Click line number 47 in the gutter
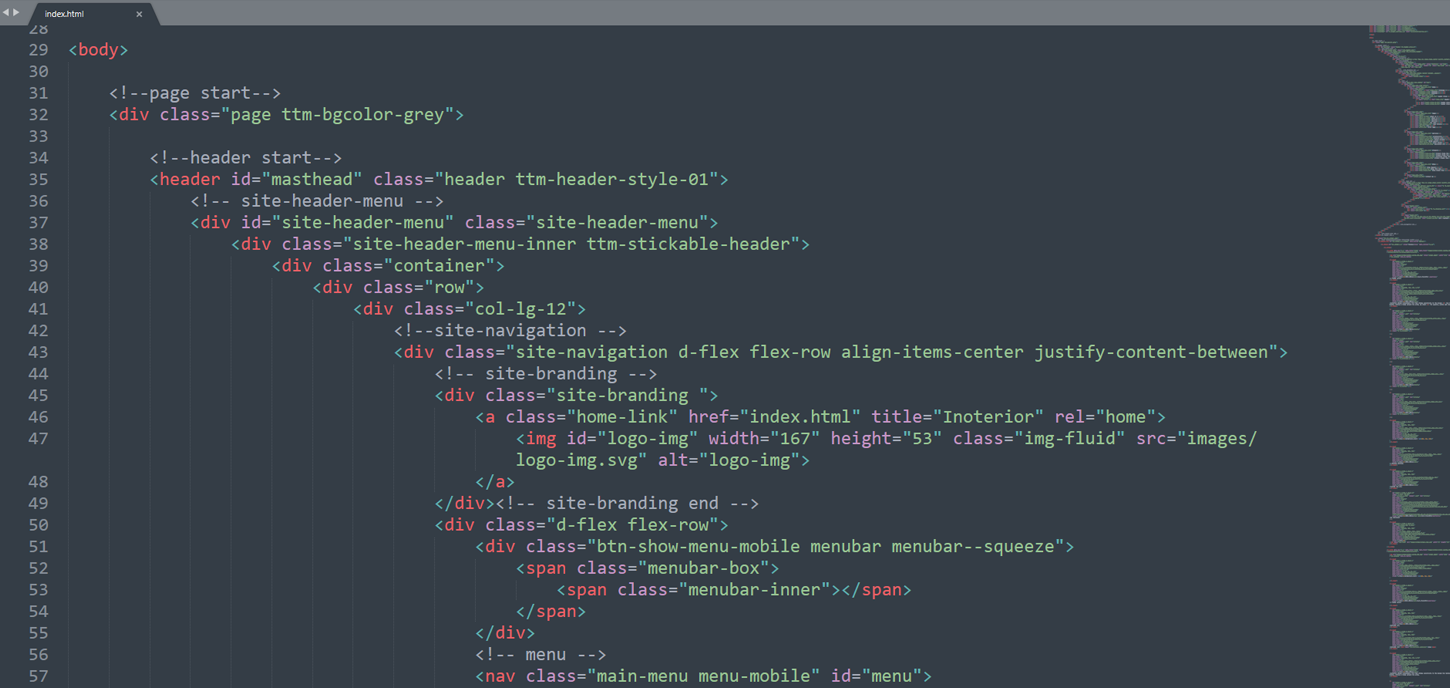 (38, 439)
